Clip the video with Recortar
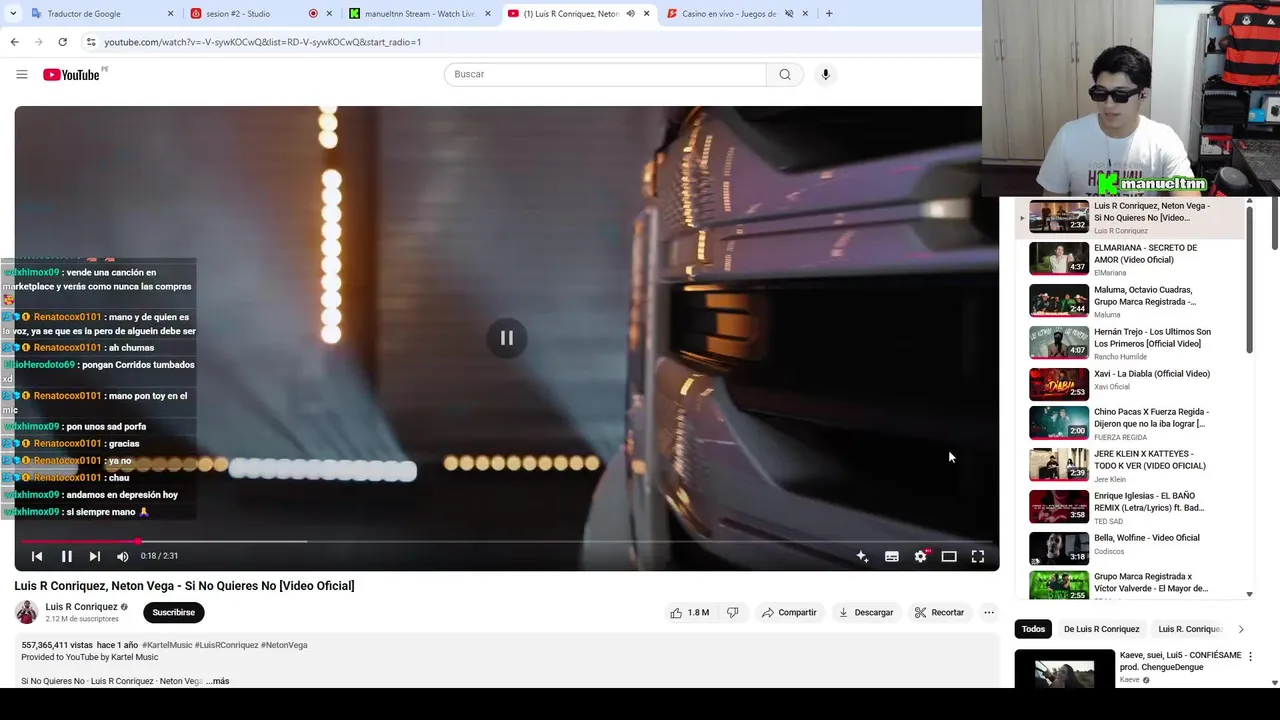1280x720 pixels. pos(939,612)
